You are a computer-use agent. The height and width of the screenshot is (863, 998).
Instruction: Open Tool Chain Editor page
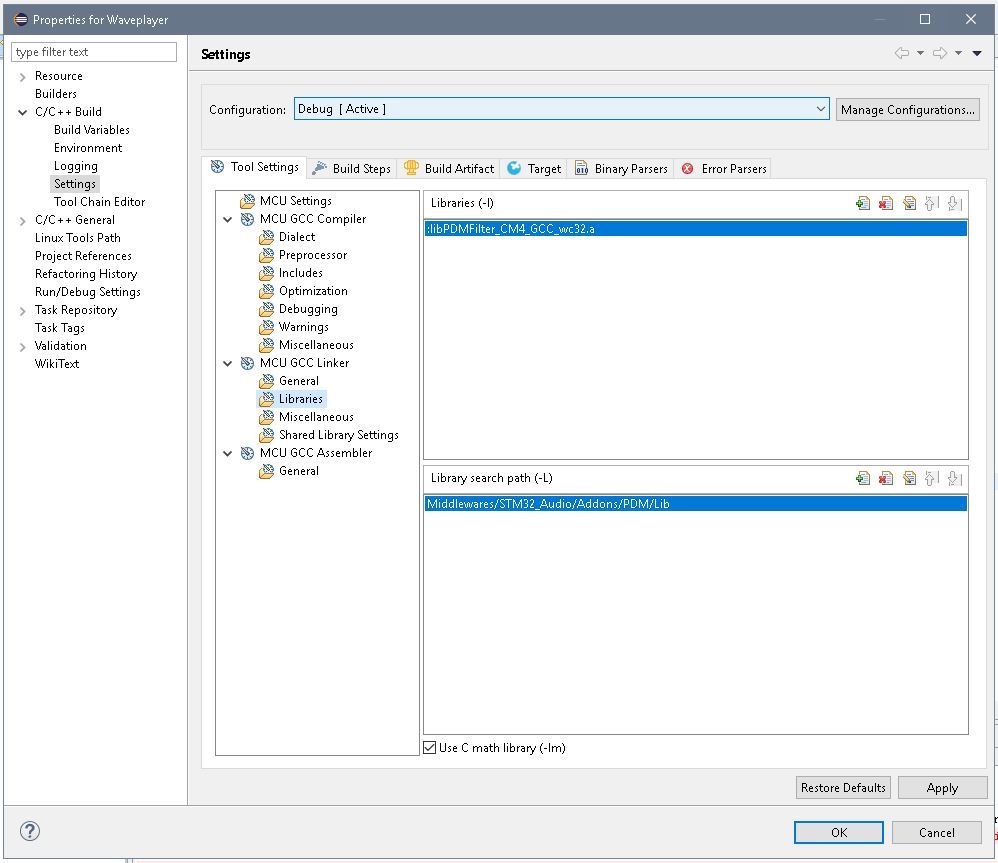tap(99, 202)
